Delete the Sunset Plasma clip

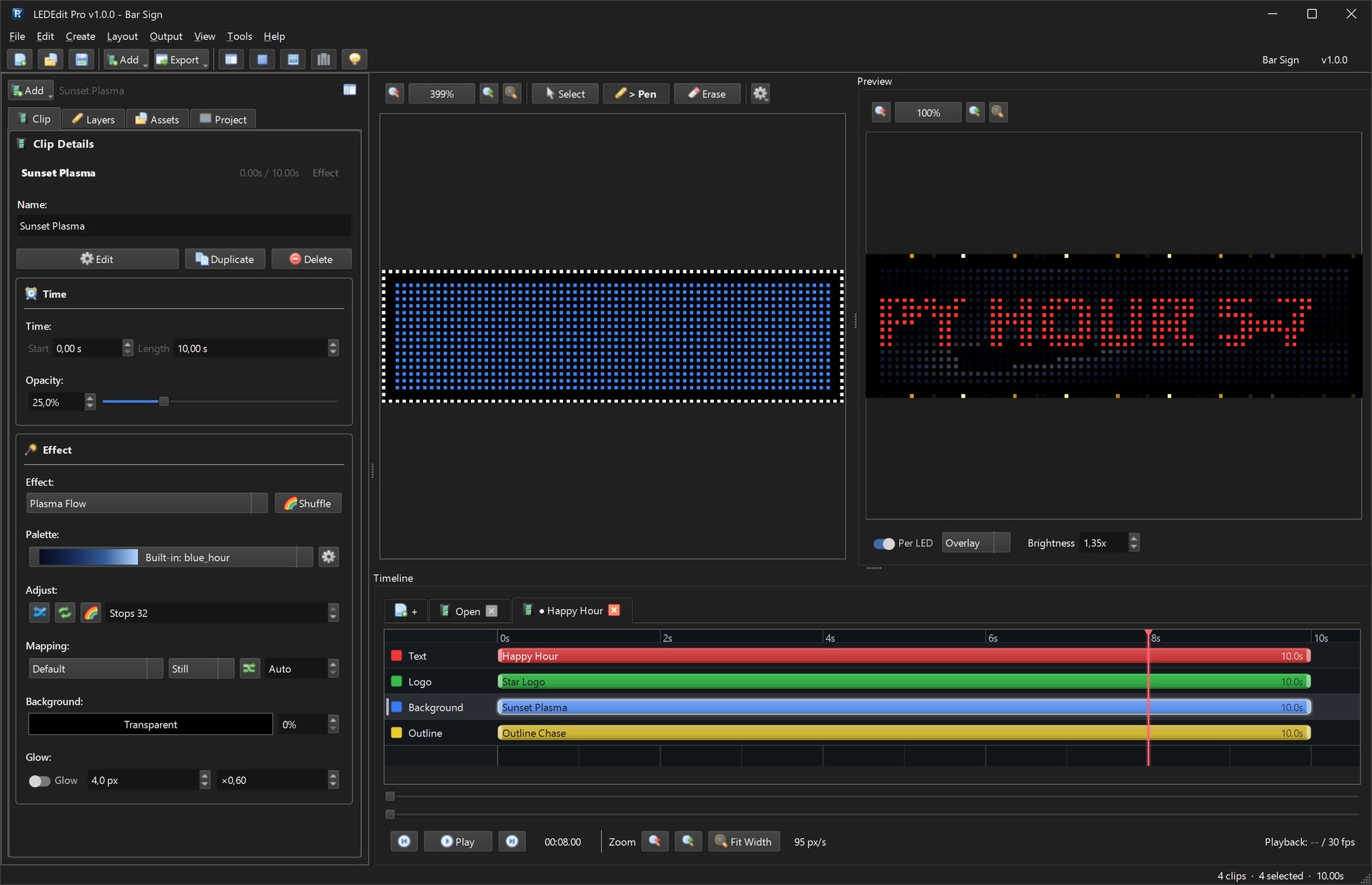(x=311, y=259)
